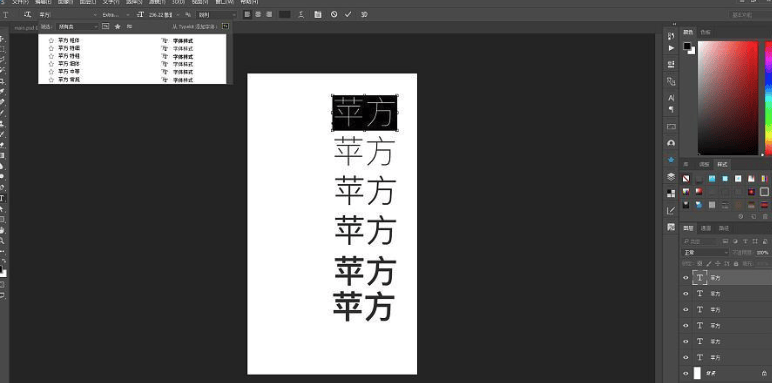Switch to the 颜色 tab
The image size is (772, 383).
(x=688, y=32)
